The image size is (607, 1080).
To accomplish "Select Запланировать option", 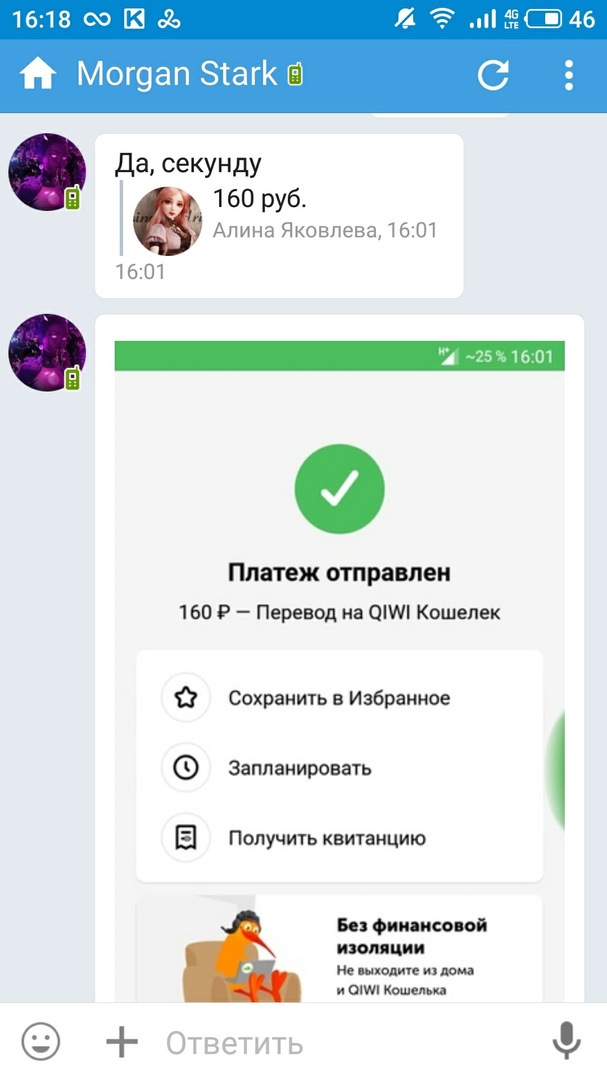I will click(339, 767).
